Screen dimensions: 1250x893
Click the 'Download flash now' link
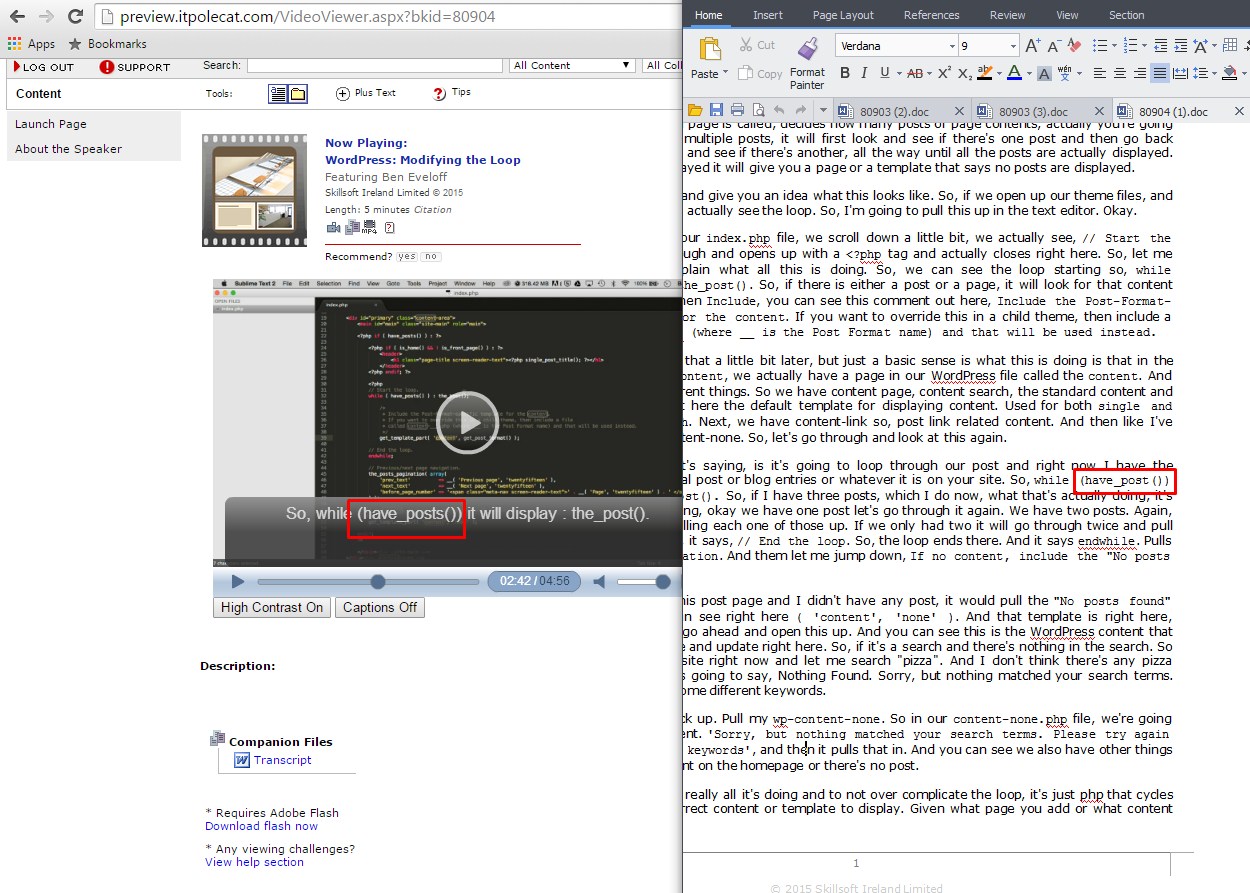[x=261, y=826]
